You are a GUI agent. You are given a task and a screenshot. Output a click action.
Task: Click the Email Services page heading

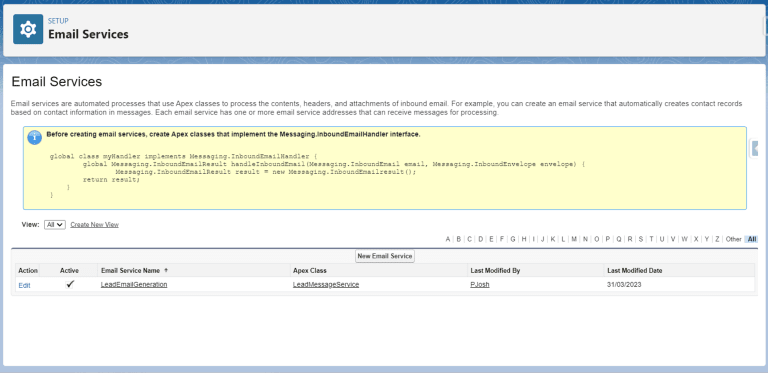tap(57, 82)
